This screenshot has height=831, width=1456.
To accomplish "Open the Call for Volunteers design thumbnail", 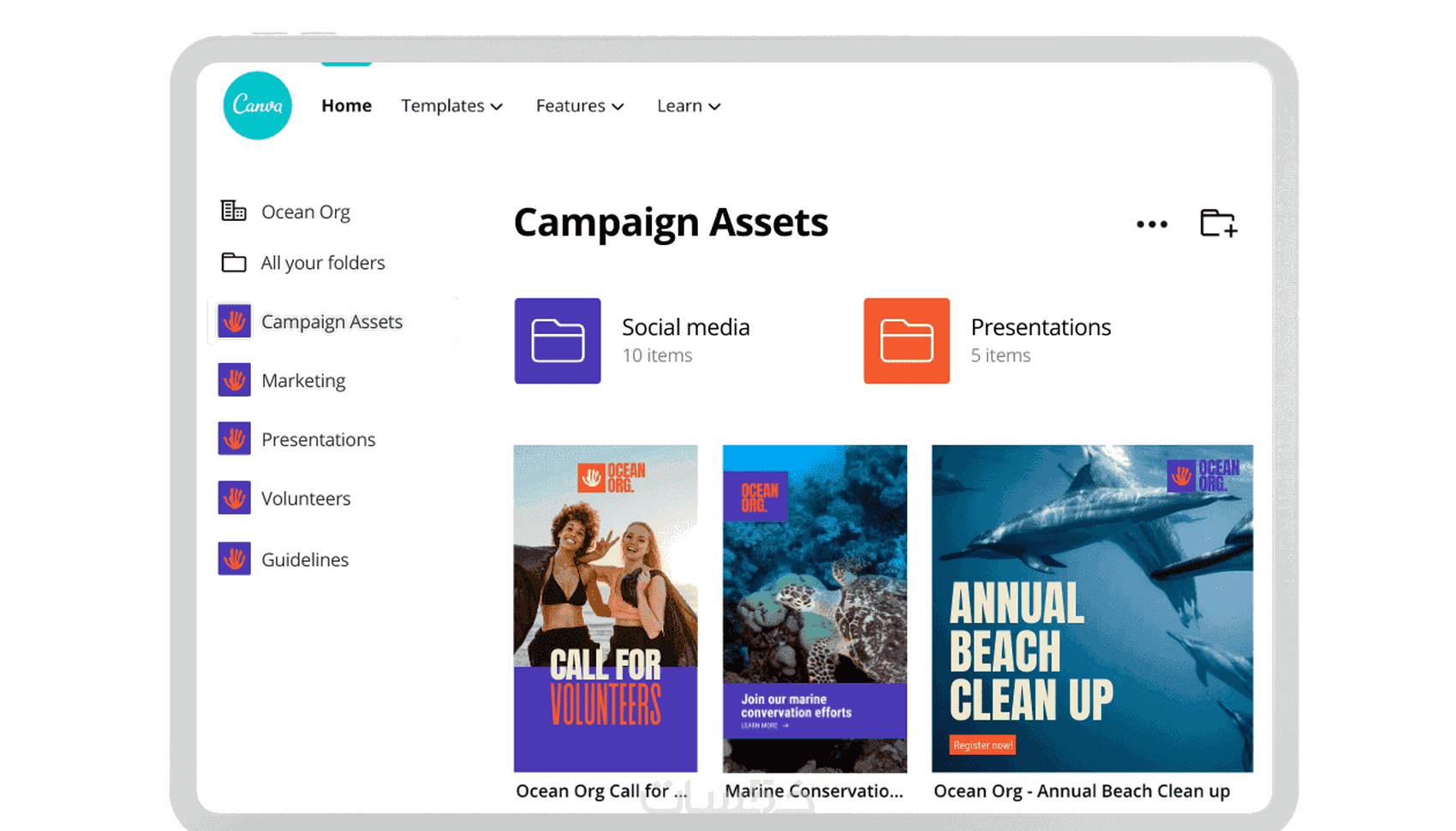I will (606, 608).
